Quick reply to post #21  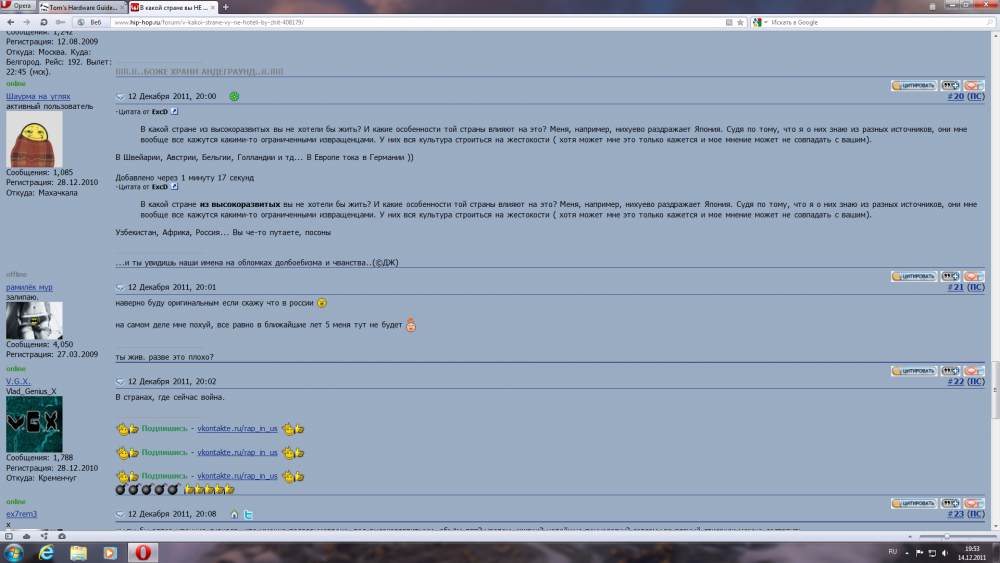pos(974,276)
